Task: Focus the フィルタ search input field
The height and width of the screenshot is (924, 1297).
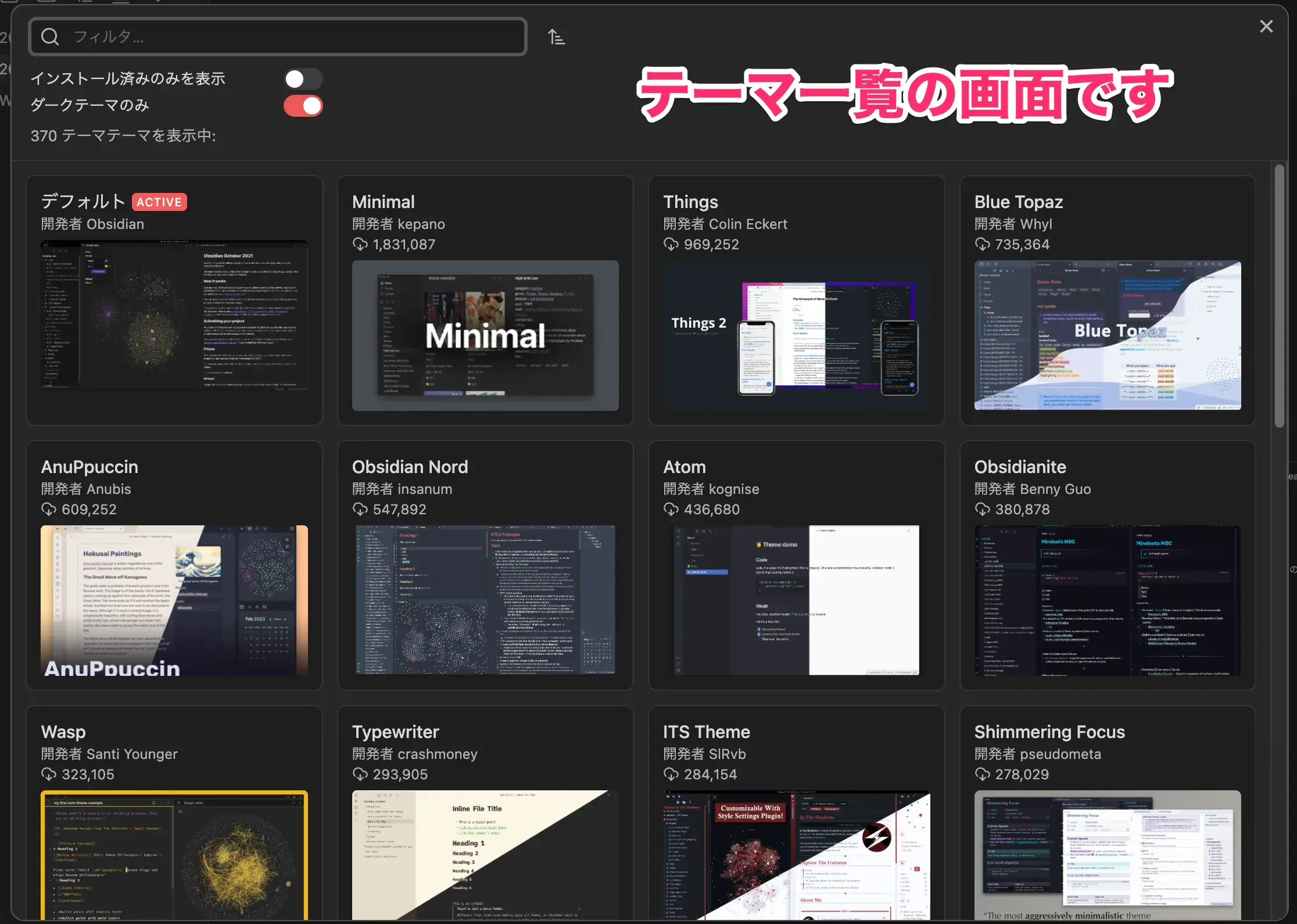Action: pos(278,37)
